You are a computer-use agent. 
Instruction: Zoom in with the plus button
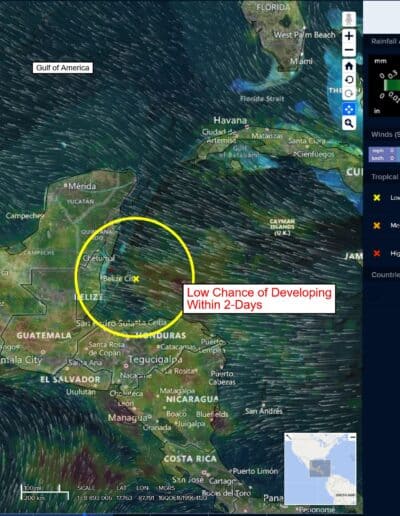click(349, 36)
